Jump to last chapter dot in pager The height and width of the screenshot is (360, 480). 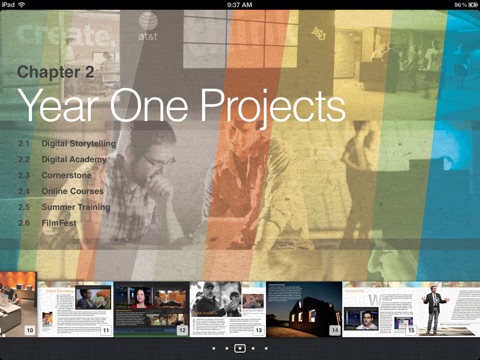tap(266, 349)
